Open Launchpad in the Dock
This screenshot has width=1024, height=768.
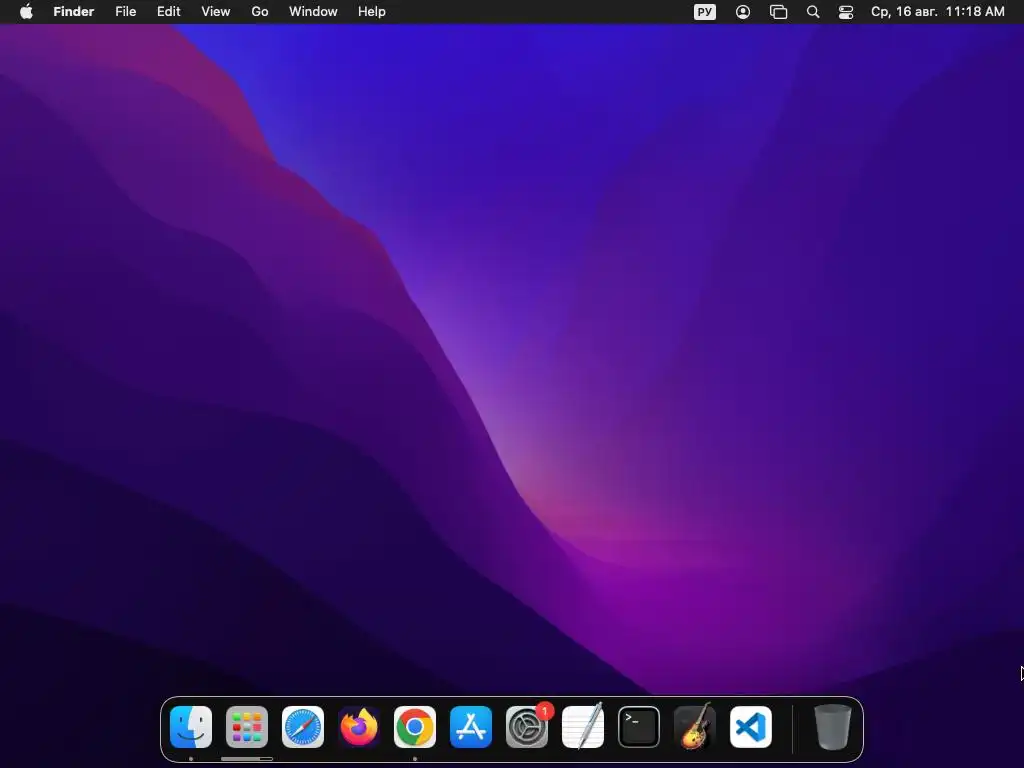pos(247,727)
